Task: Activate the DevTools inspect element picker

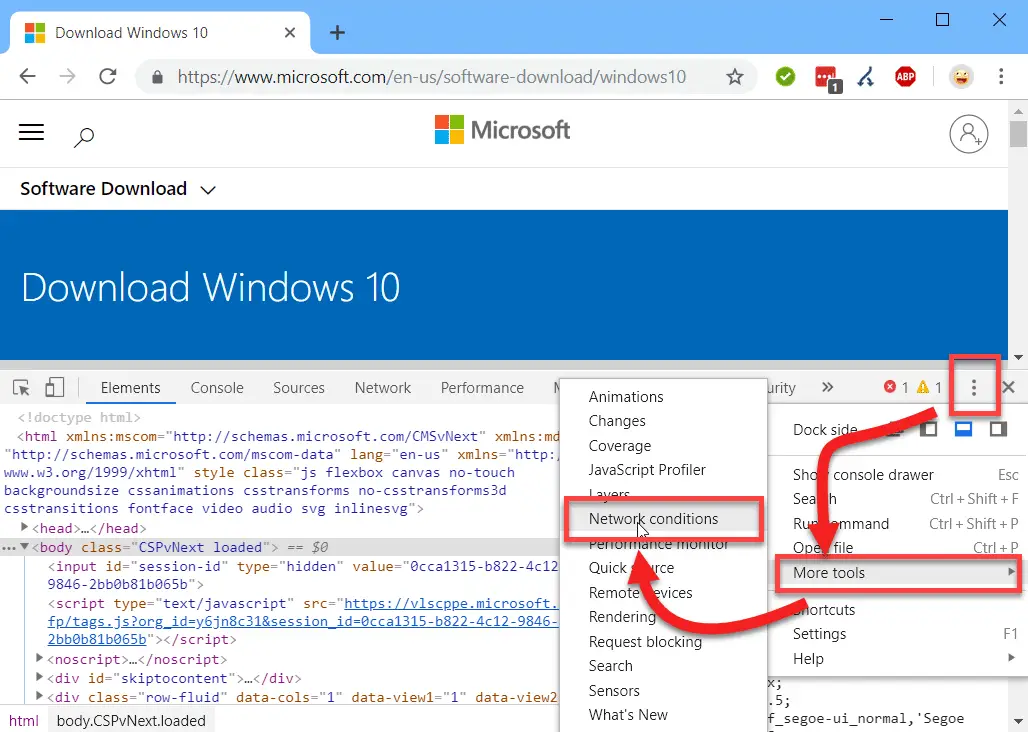Action: (21, 388)
